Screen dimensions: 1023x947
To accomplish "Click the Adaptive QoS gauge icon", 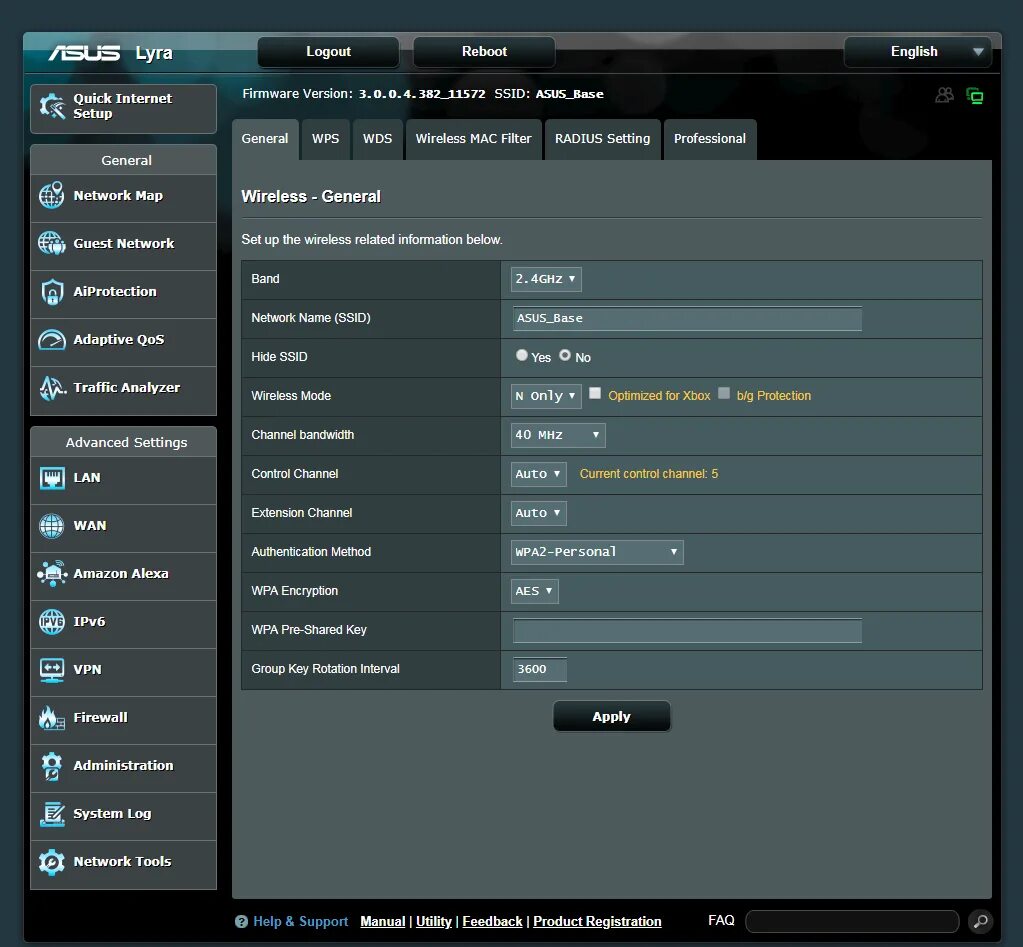I will click(x=52, y=339).
